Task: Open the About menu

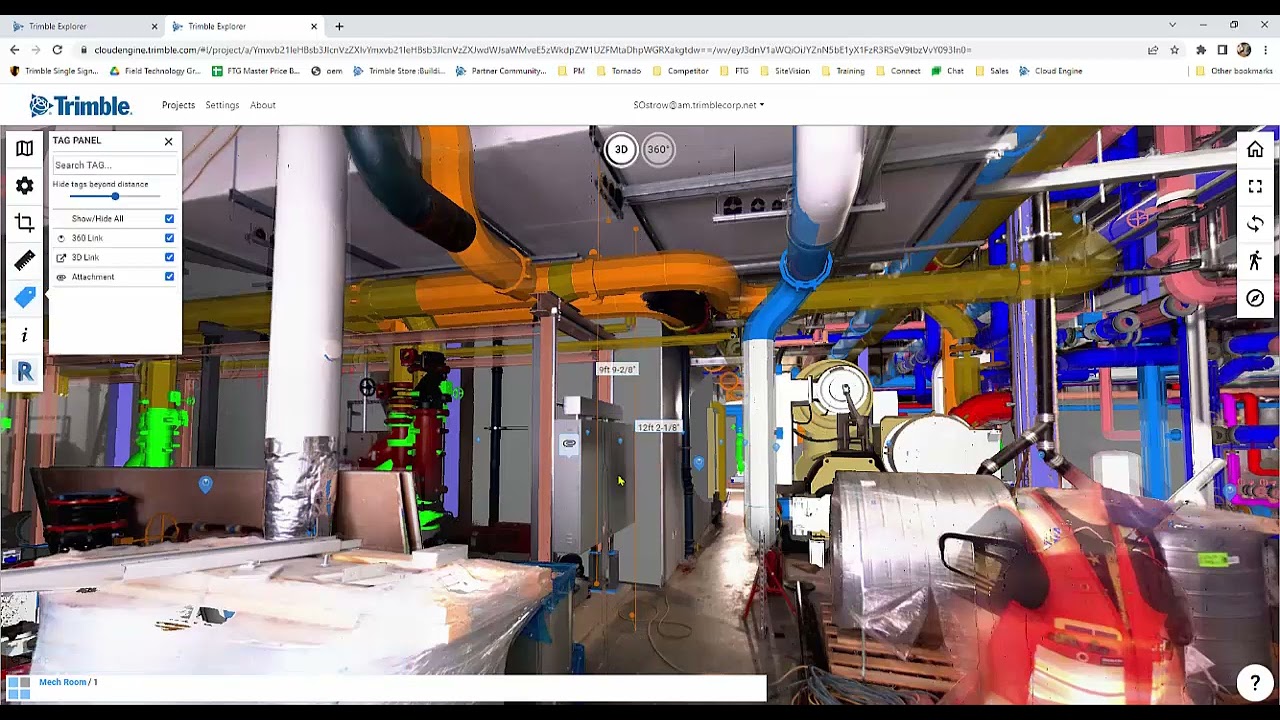Action: click(x=262, y=105)
